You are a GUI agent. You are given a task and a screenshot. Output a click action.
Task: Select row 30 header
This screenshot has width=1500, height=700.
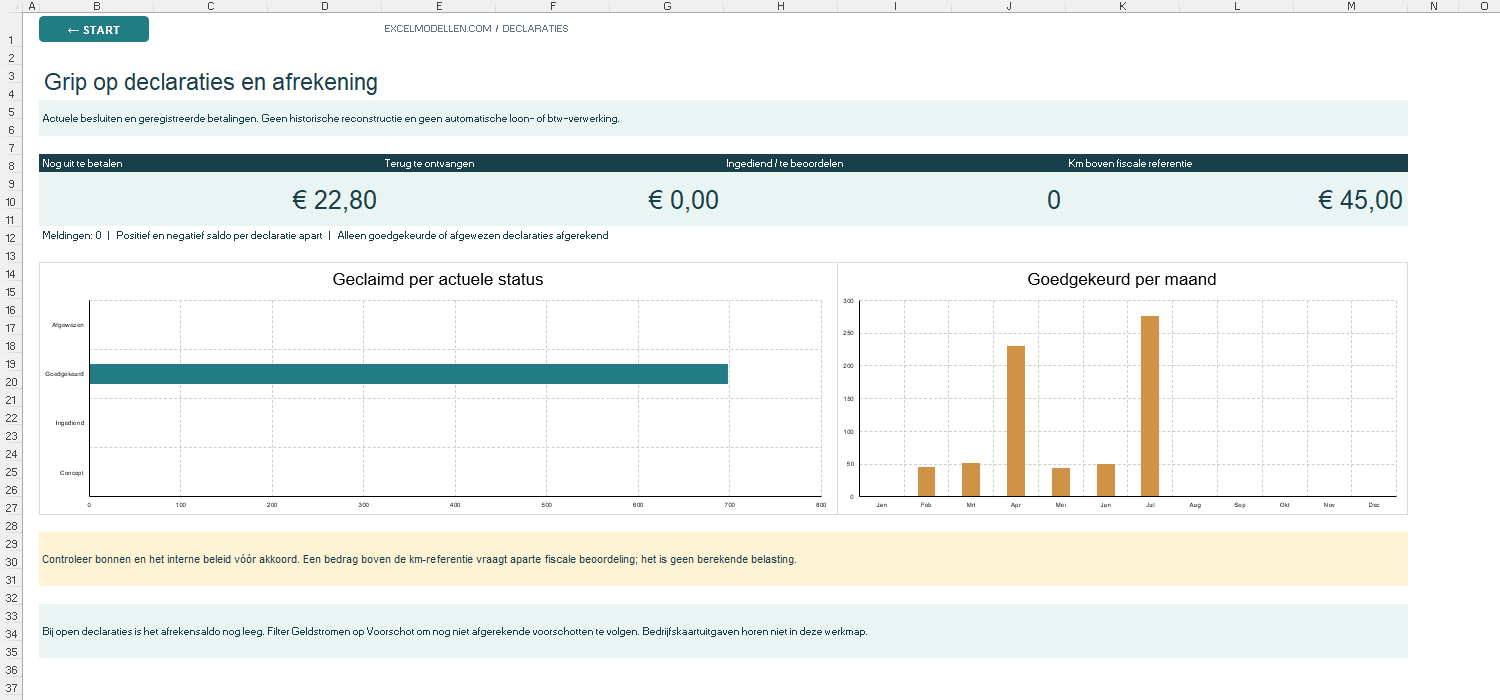click(x=11, y=562)
